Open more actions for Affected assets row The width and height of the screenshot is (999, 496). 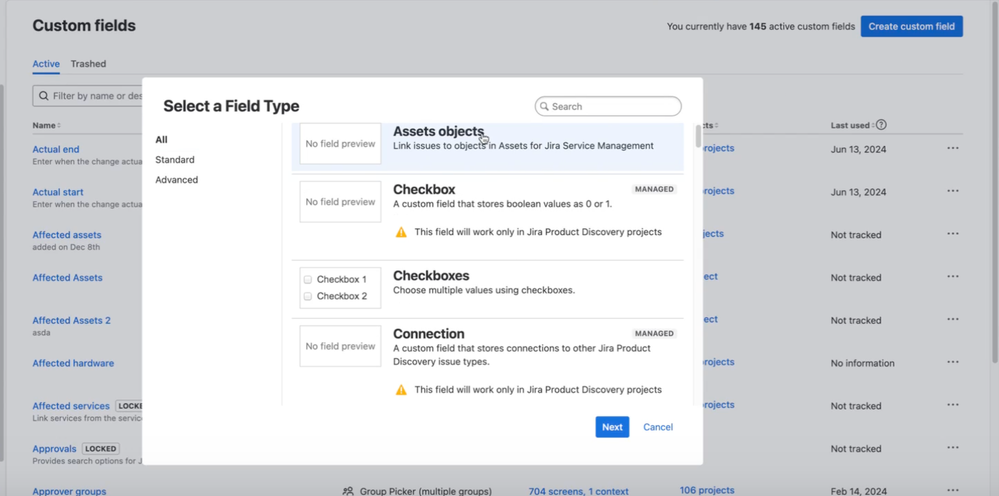pos(952,234)
